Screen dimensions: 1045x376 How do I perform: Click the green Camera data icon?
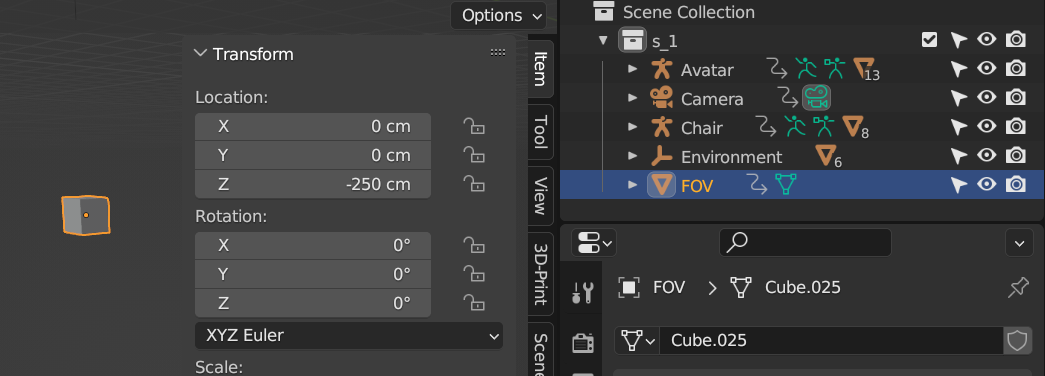tap(816, 98)
